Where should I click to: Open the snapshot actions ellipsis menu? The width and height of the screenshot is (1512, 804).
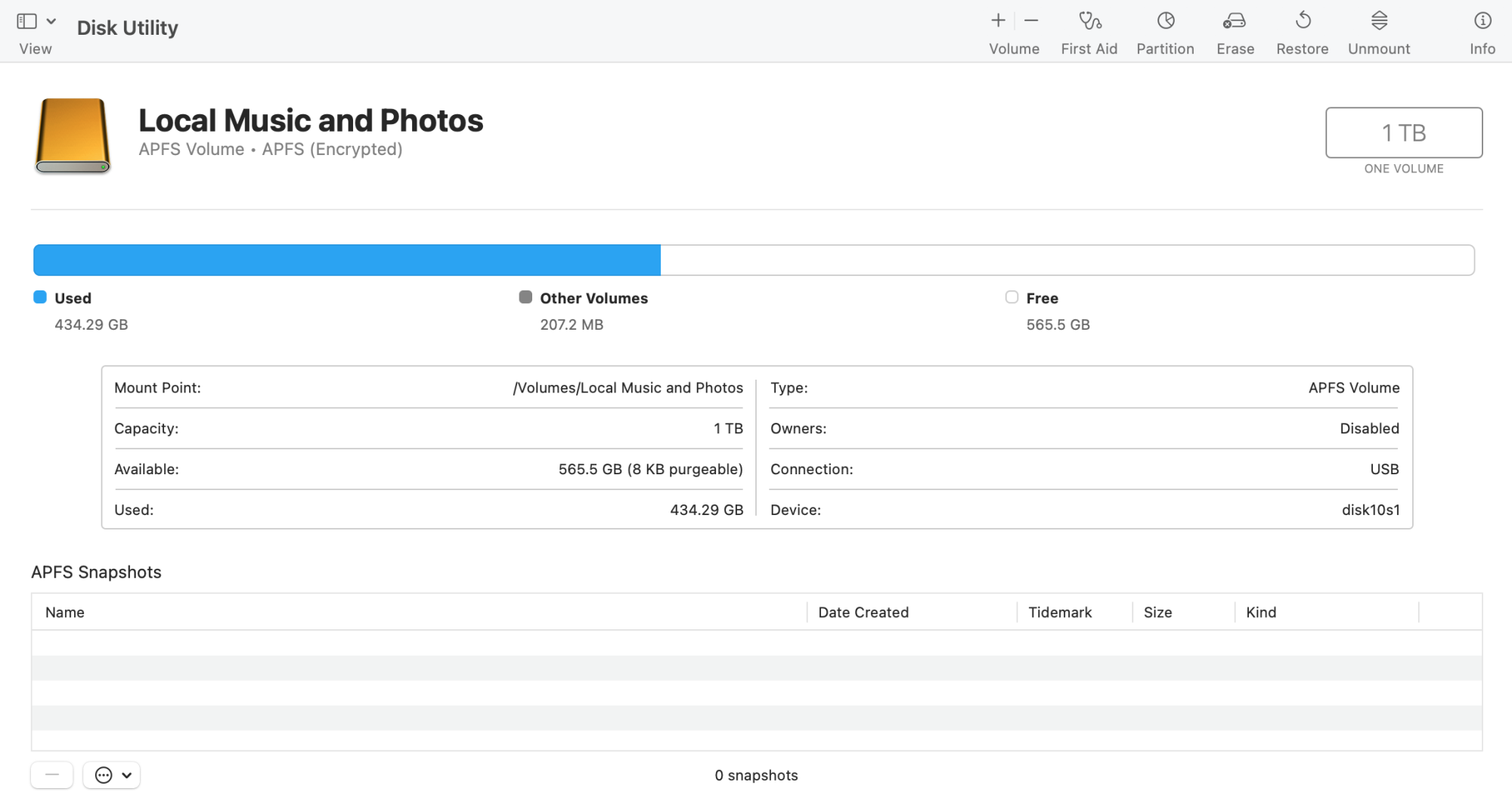pos(112,775)
